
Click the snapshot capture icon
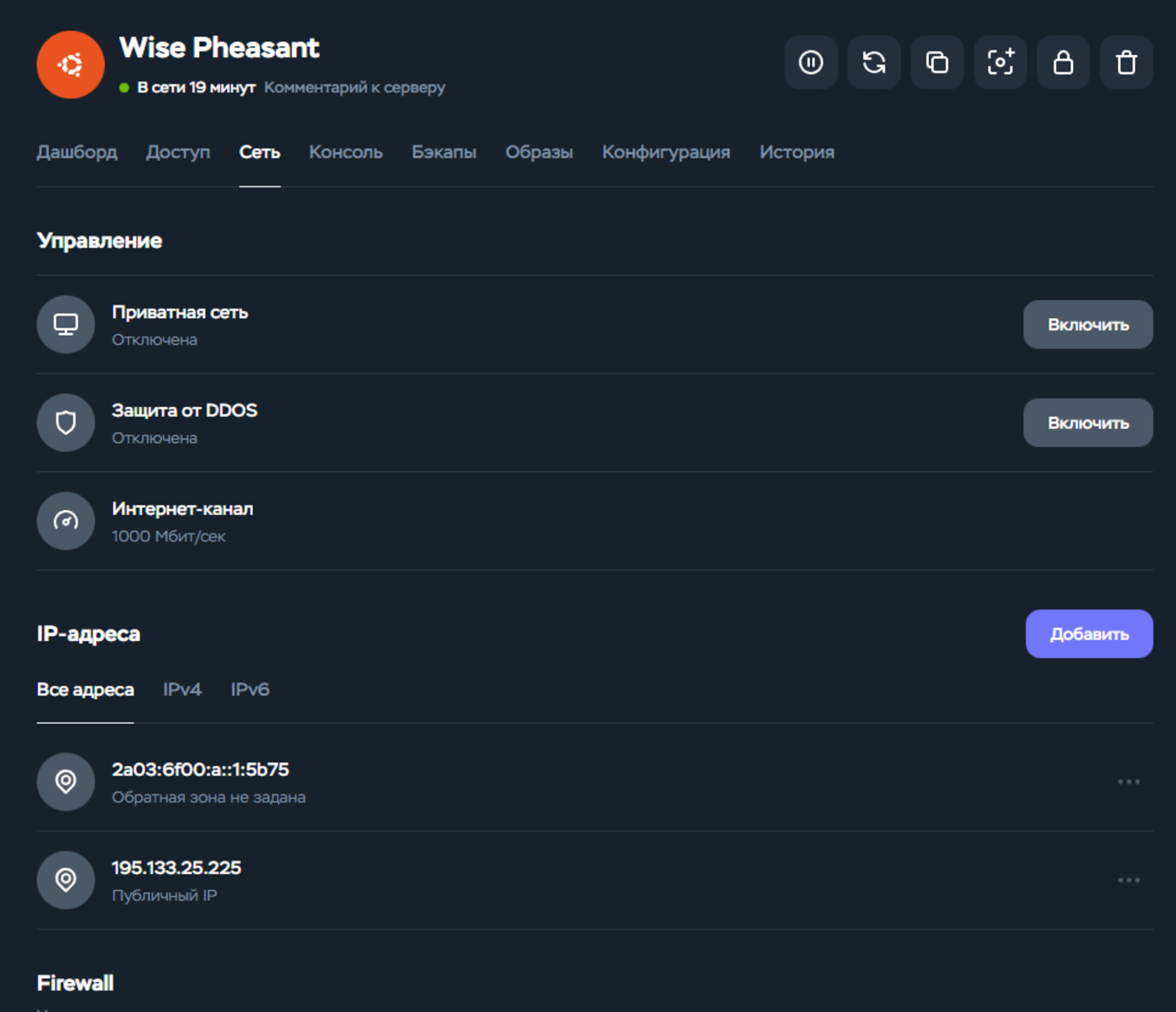1000,62
